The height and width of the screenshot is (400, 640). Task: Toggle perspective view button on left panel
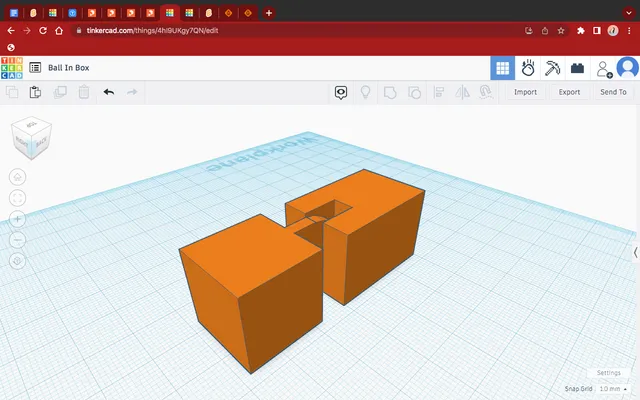pyautogui.click(x=18, y=261)
